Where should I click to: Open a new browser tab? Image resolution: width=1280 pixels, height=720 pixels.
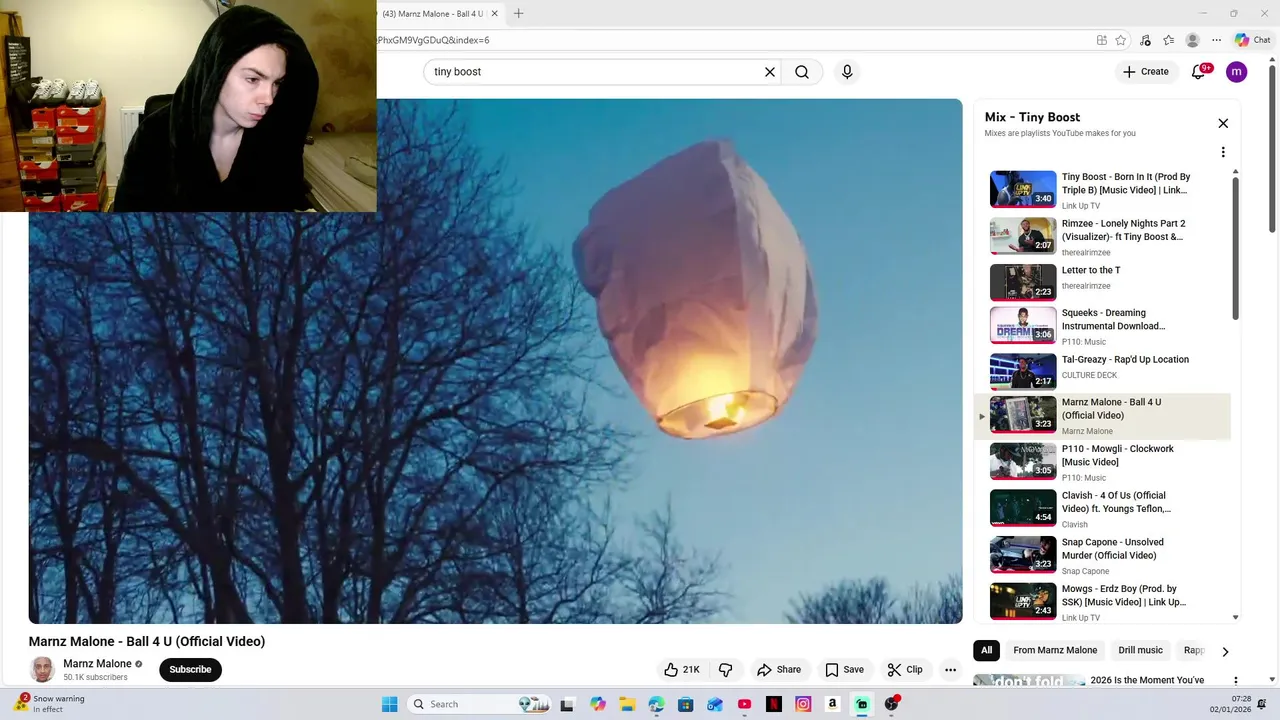(x=518, y=14)
